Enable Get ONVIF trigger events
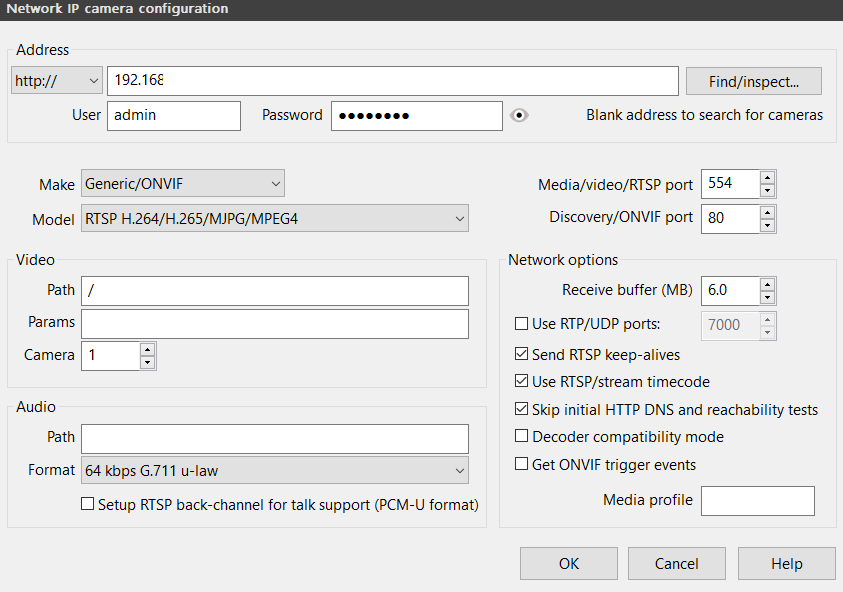843x592 pixels. tap(521, 464)
